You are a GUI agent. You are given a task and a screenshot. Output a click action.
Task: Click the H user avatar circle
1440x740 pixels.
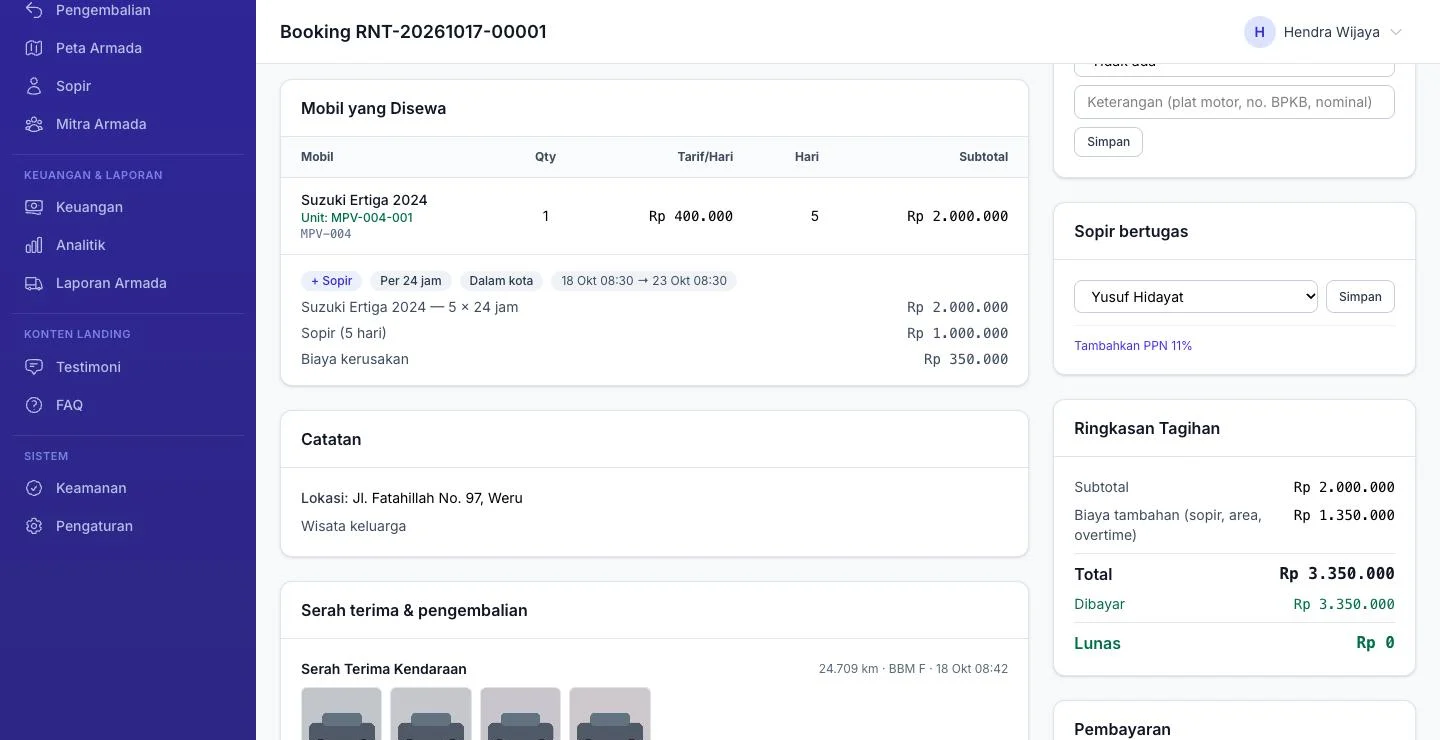tap(1259, 32)
